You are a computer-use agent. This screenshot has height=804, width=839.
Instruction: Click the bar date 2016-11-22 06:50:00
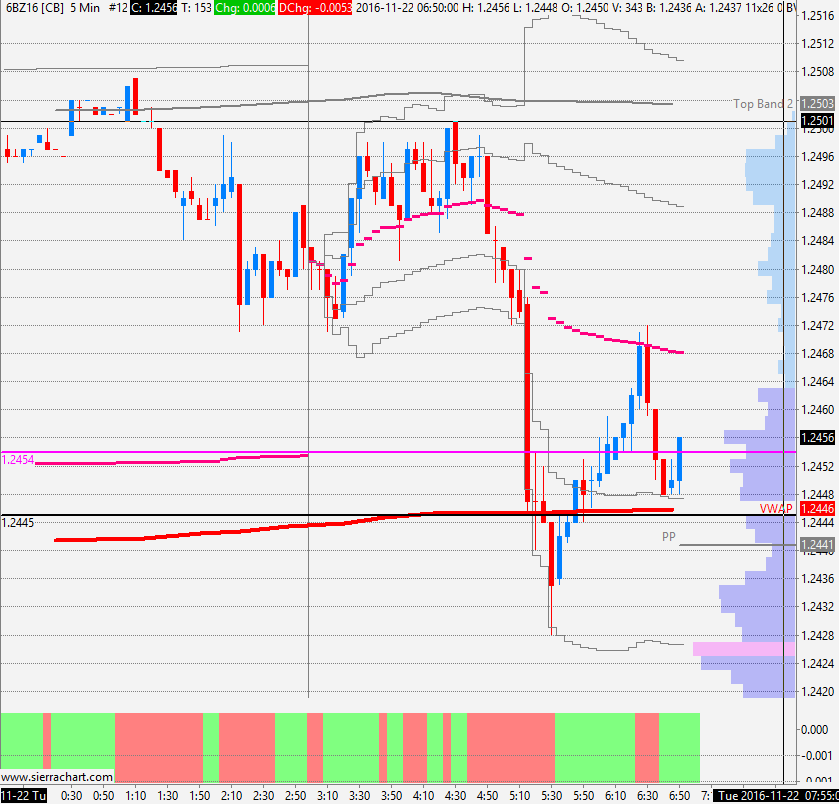[x=407, y=7]
